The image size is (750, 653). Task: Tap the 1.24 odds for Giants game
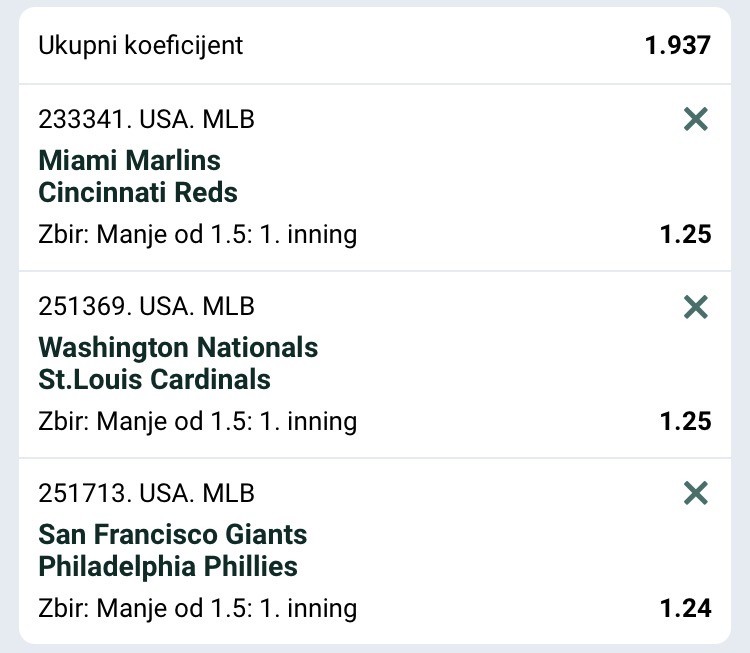(685, 608)
